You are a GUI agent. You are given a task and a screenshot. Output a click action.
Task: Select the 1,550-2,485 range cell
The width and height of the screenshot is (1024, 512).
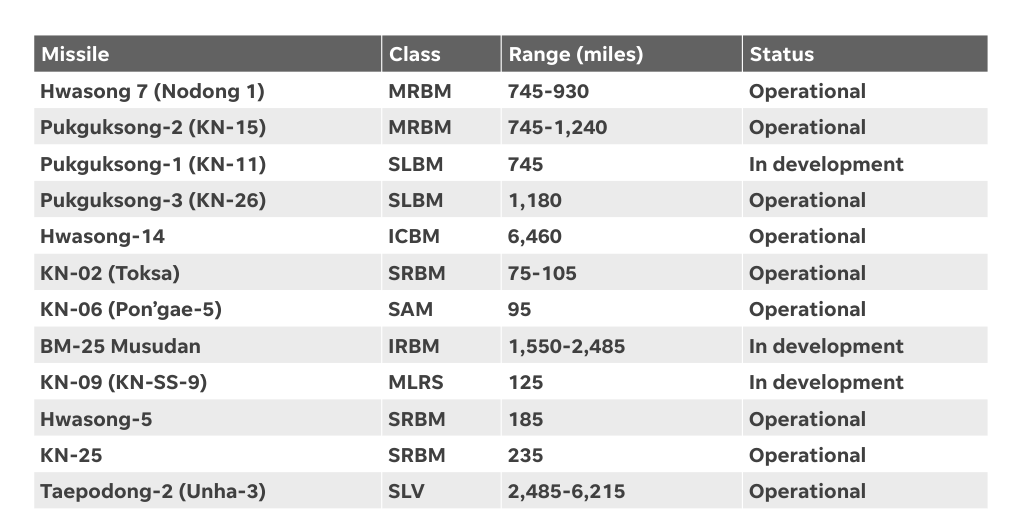point(567,346)
